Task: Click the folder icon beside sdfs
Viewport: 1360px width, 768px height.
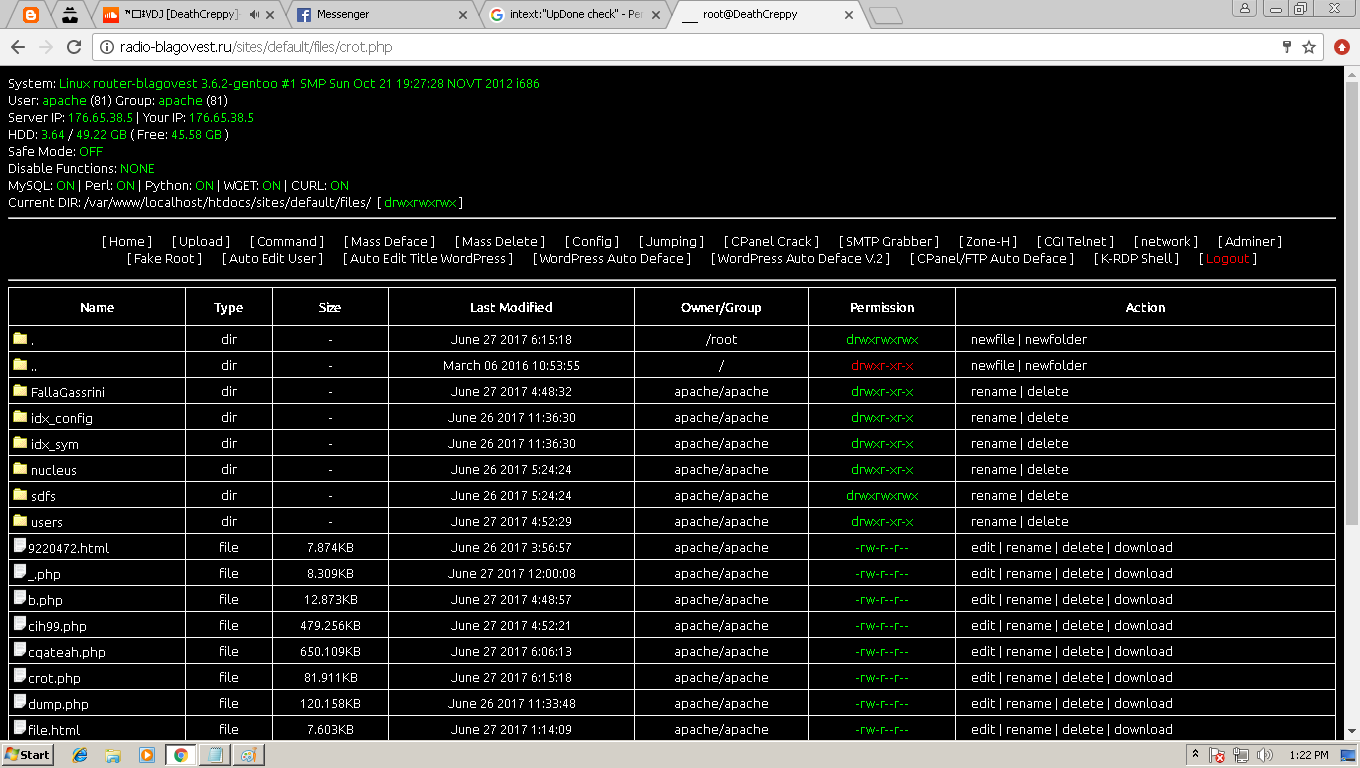Action: click(20, 495)
